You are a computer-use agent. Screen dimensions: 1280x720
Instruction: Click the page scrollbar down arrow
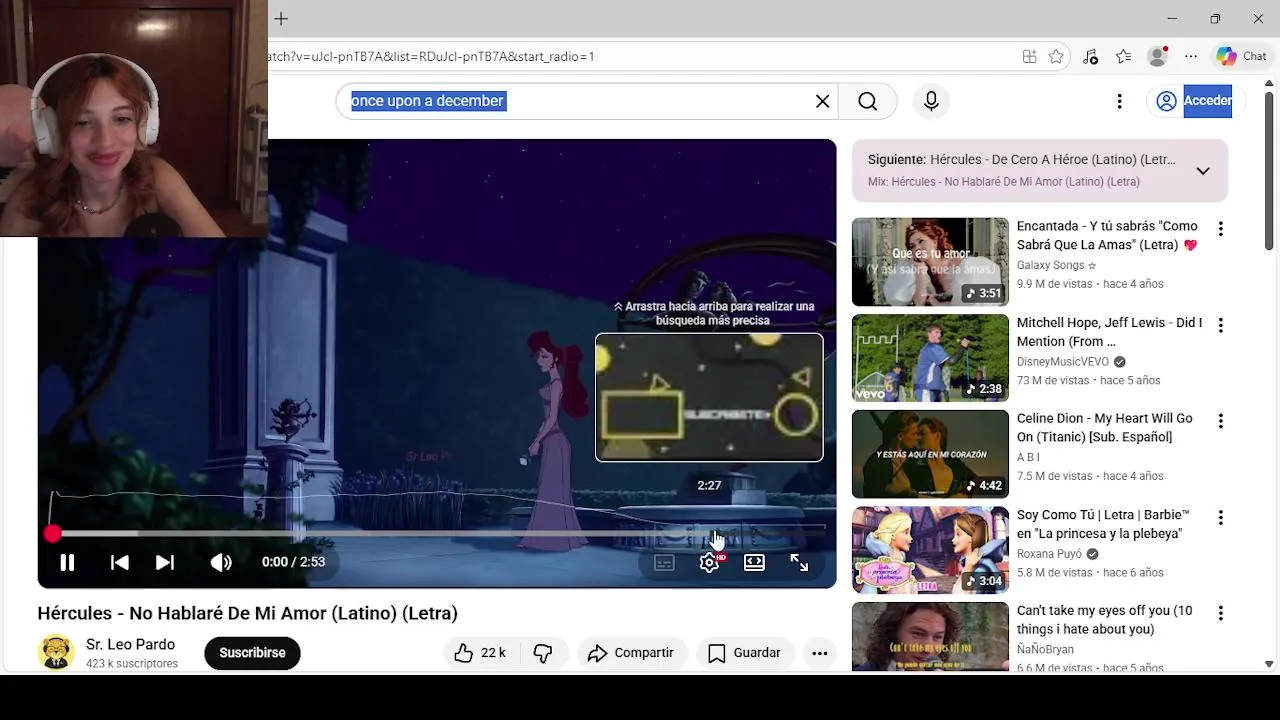click(x=1269, y=663)
